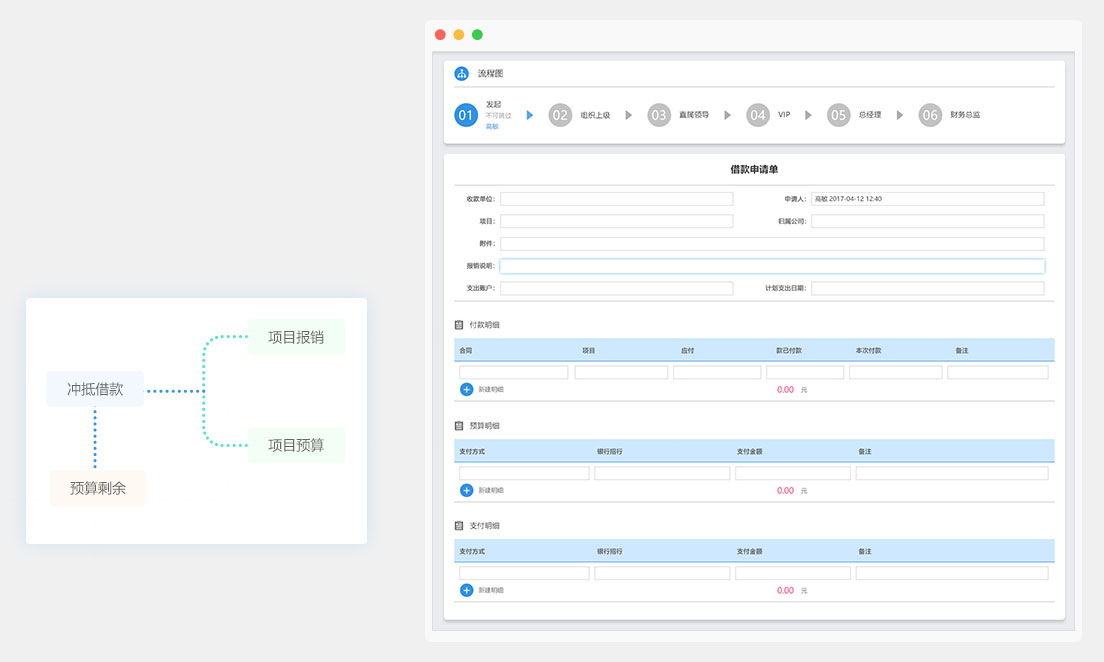Select step 06 财务总监 circle

(930, 115)
